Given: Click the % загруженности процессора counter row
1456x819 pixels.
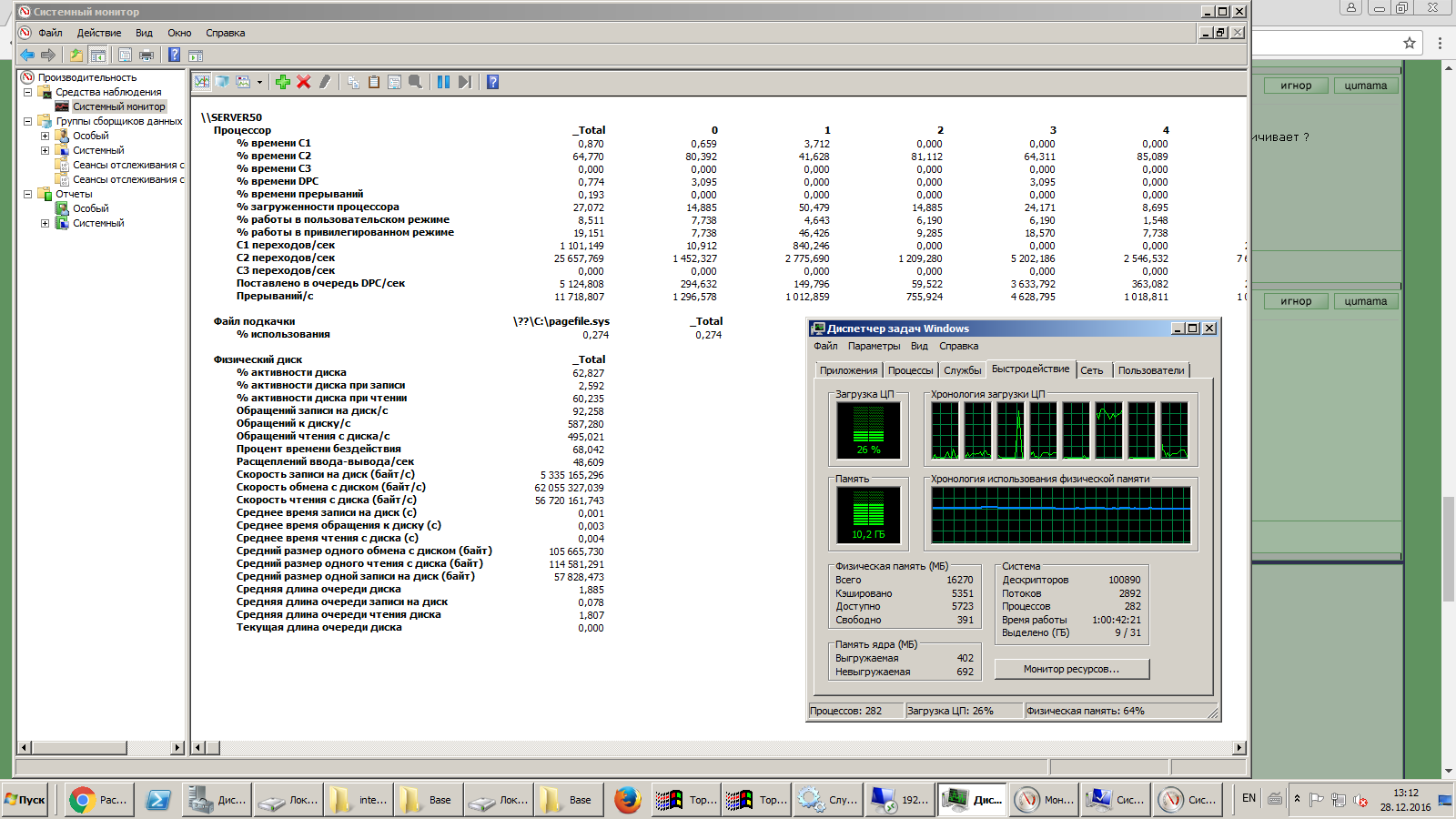Looking at the screenshot, I should pyautogui.click(x=318, y=207).
